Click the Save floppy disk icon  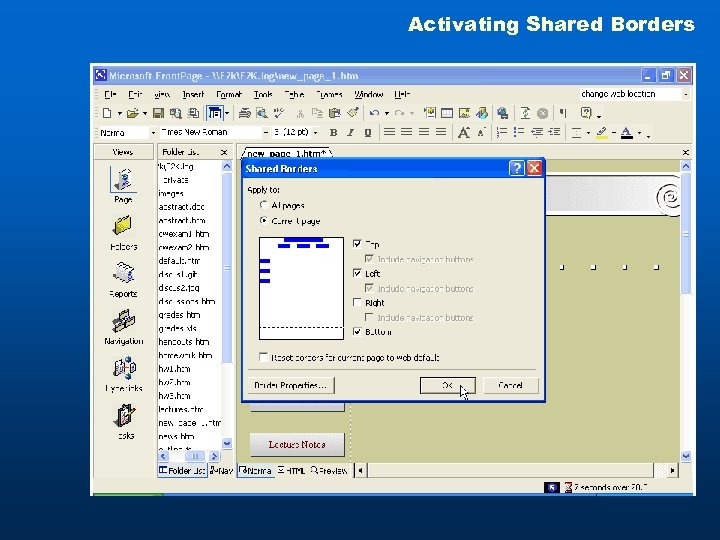pyautogui.click(x=158, y=113)
